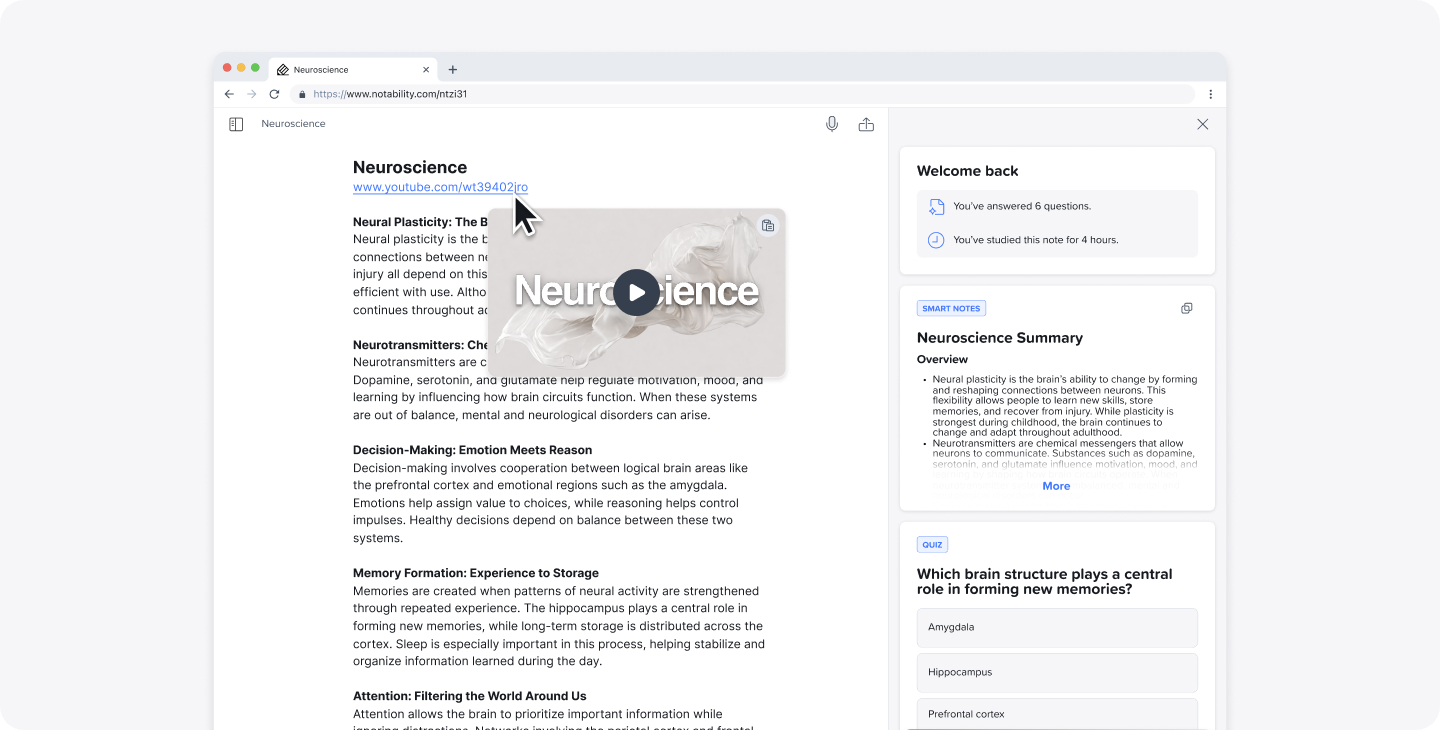1440x730 pixels.
Task: Play the Neuroscience video
Action: click(x=636, y=292)
